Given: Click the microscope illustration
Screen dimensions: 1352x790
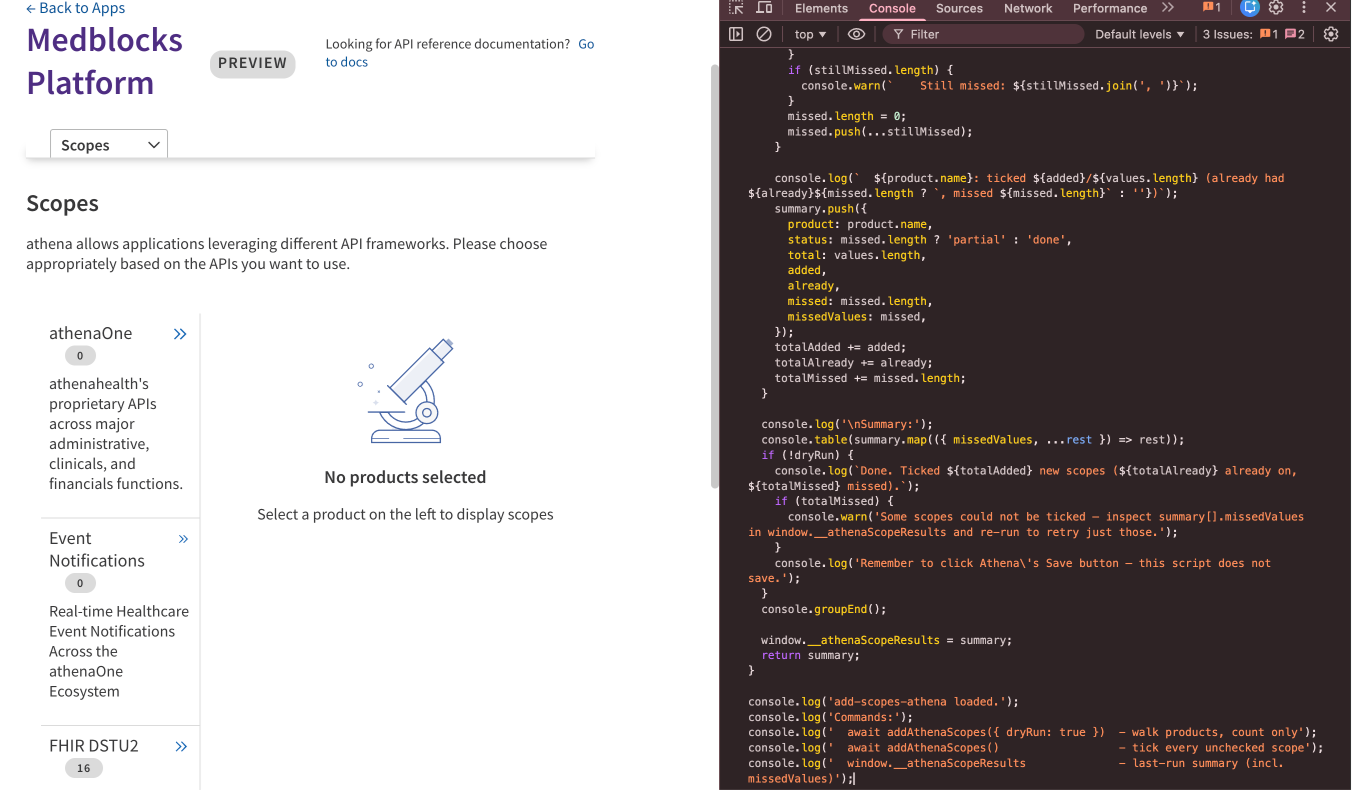Looking at the screenshot, I should coord(405,390).
